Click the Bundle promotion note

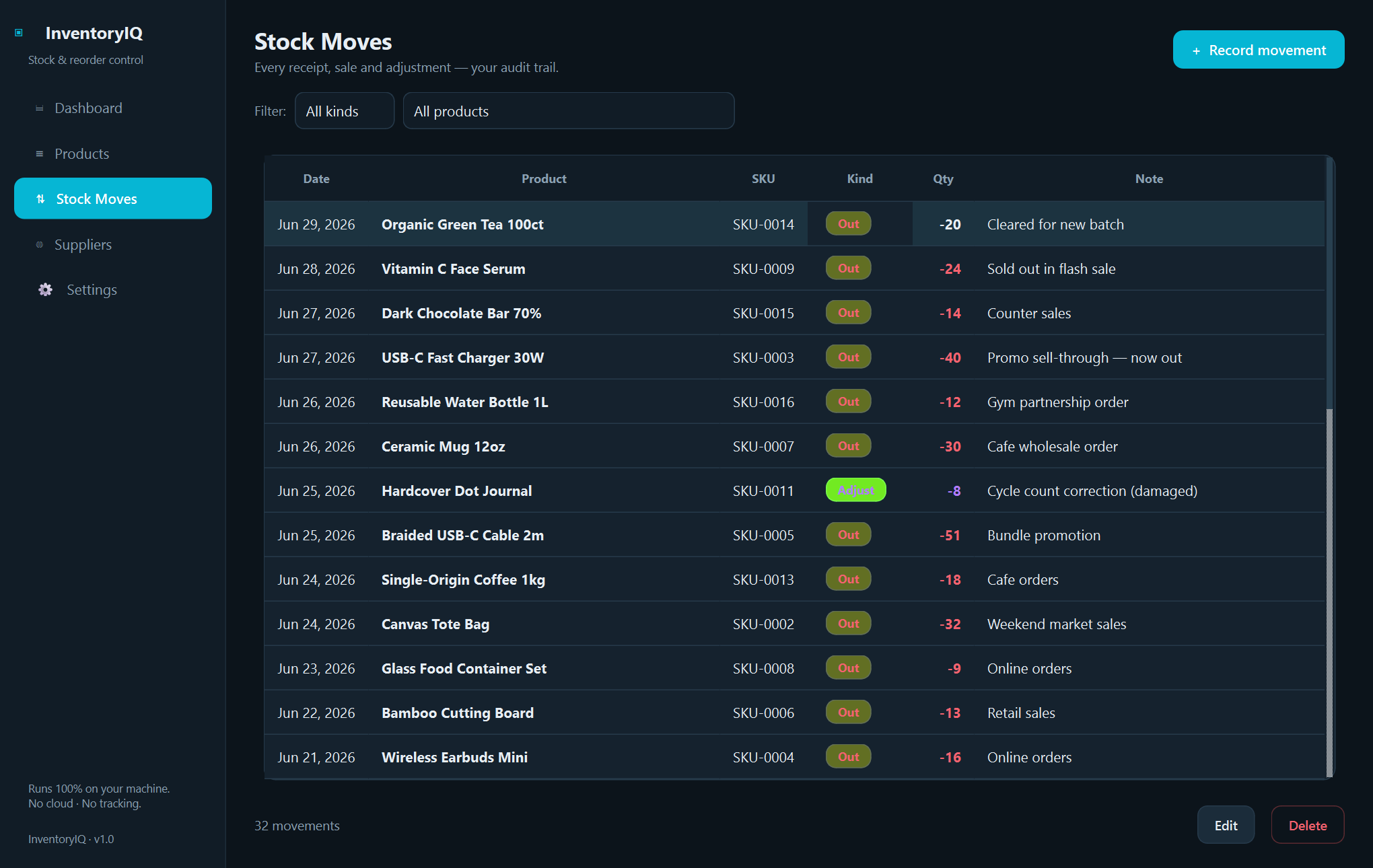tap(1044, 536)
